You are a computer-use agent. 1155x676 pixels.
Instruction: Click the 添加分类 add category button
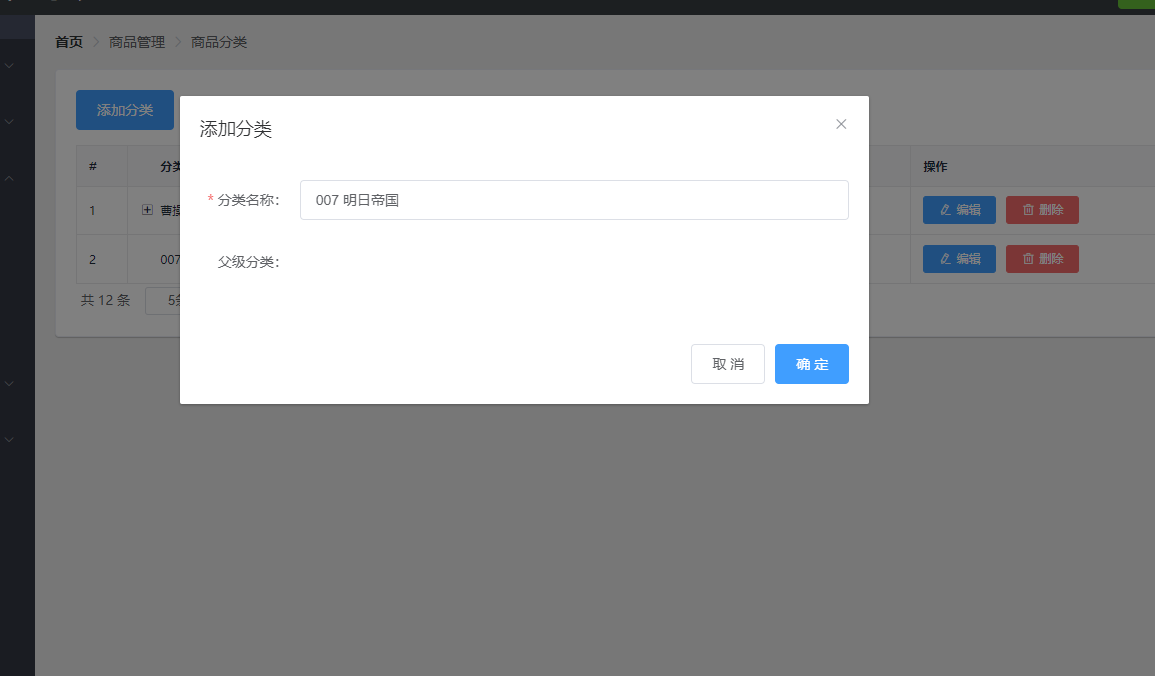(124, 110)
